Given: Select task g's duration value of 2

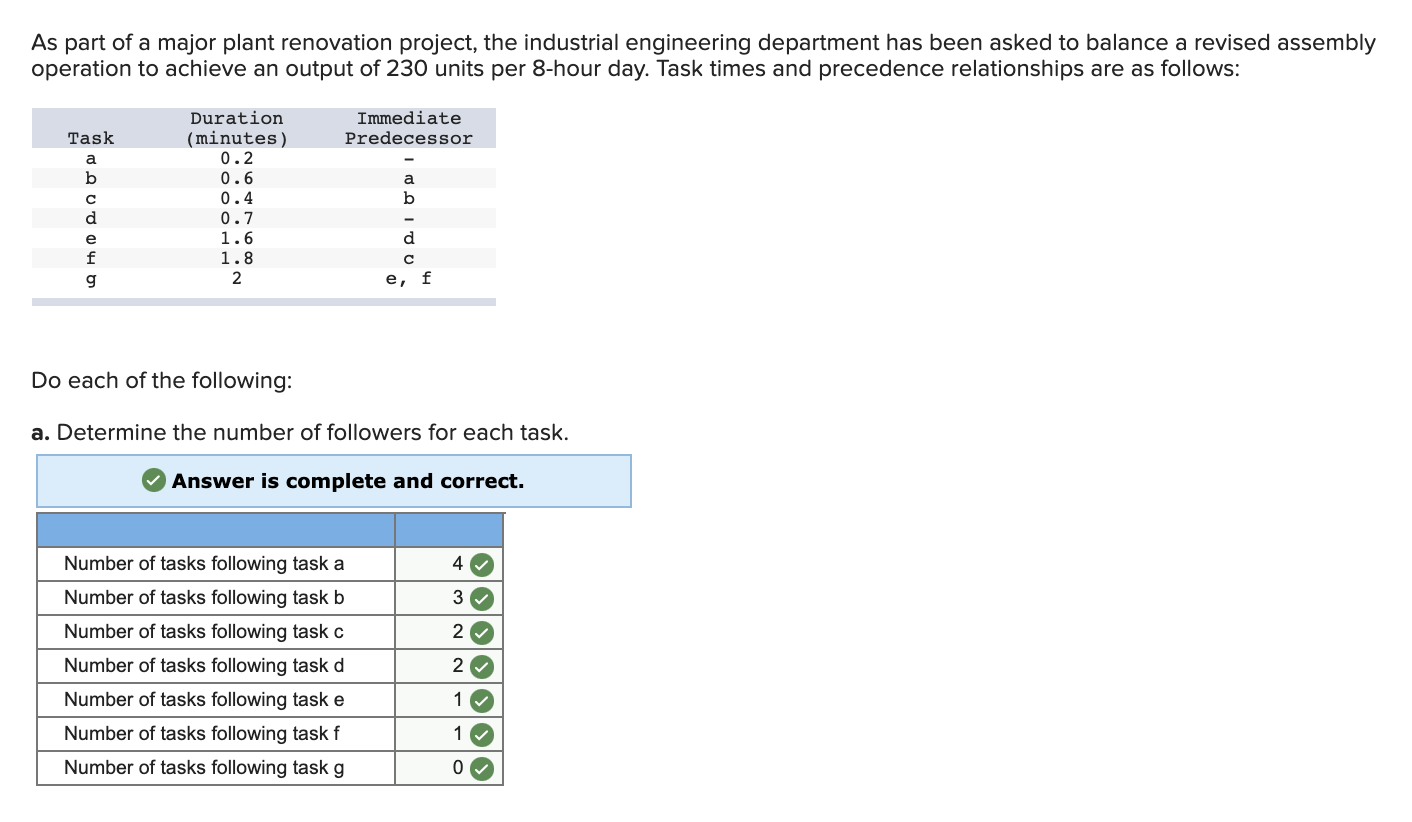Looking at the screenshot, I should [x=236, y=278].
